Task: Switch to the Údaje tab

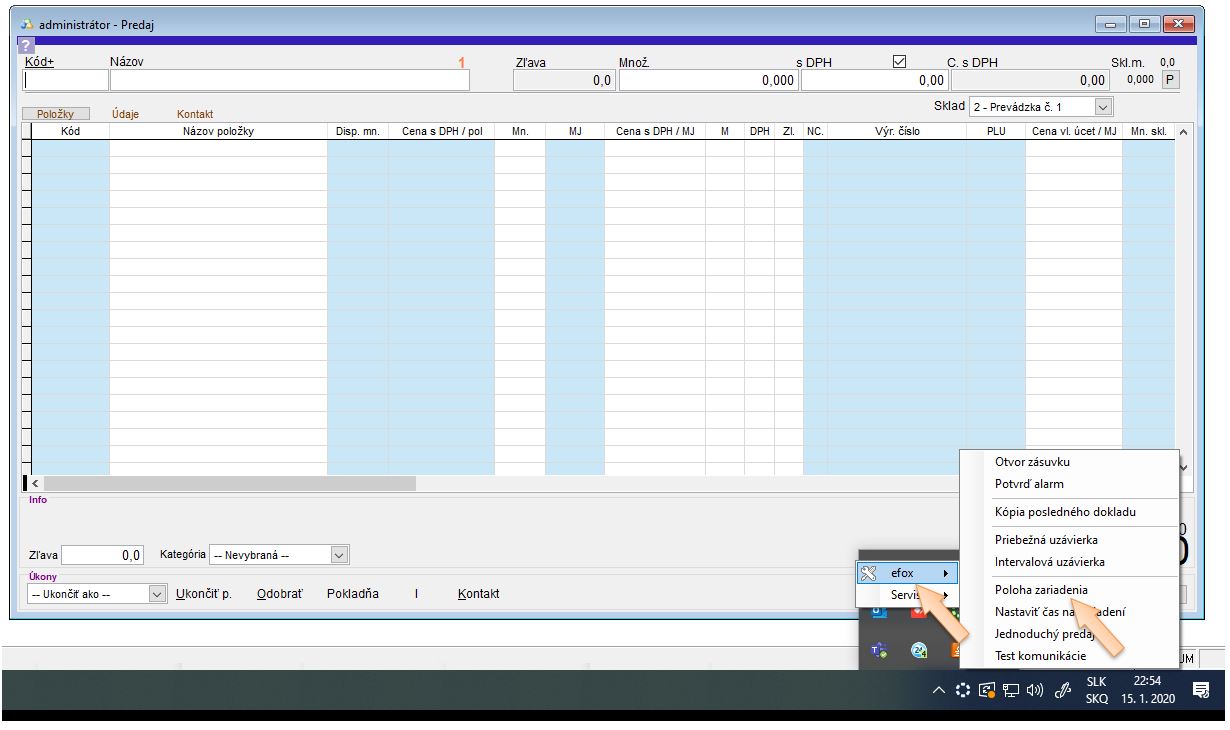Action: 125,114
